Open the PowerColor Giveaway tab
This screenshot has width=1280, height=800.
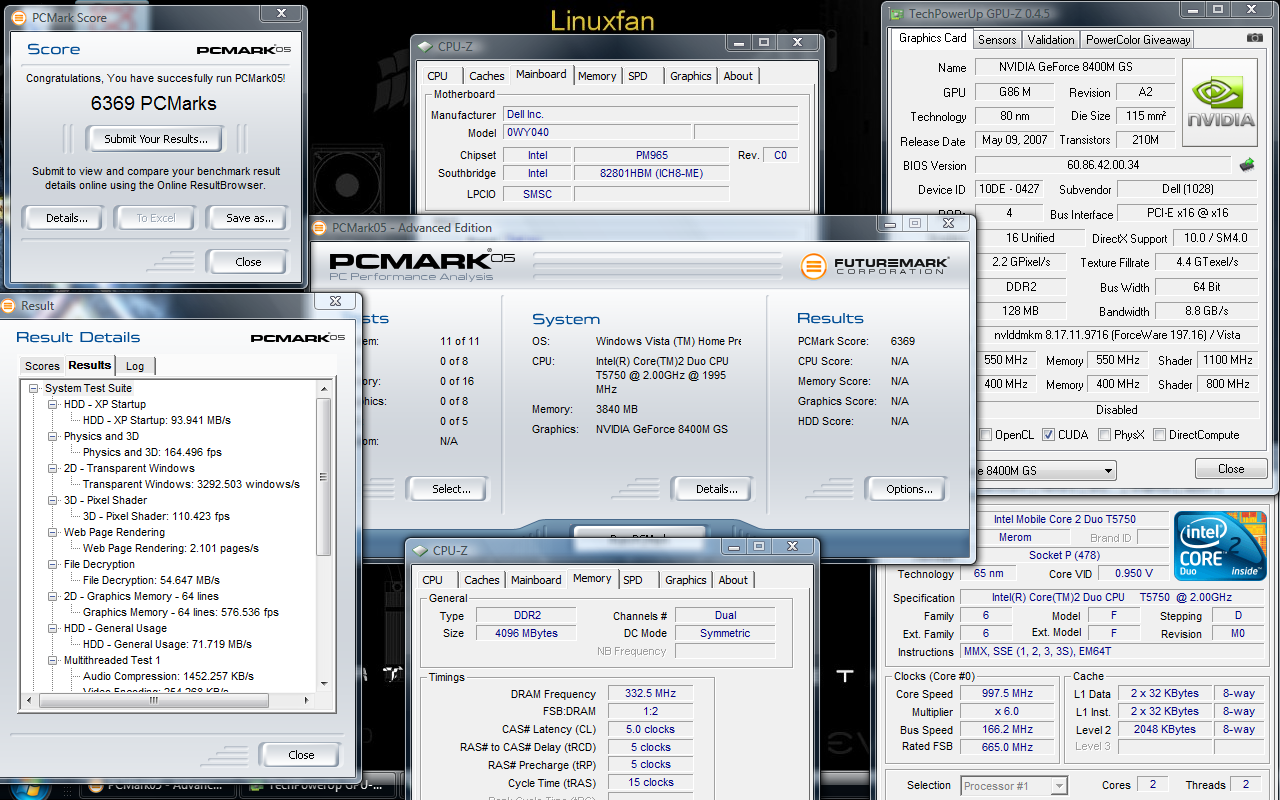pos(1138,40)
